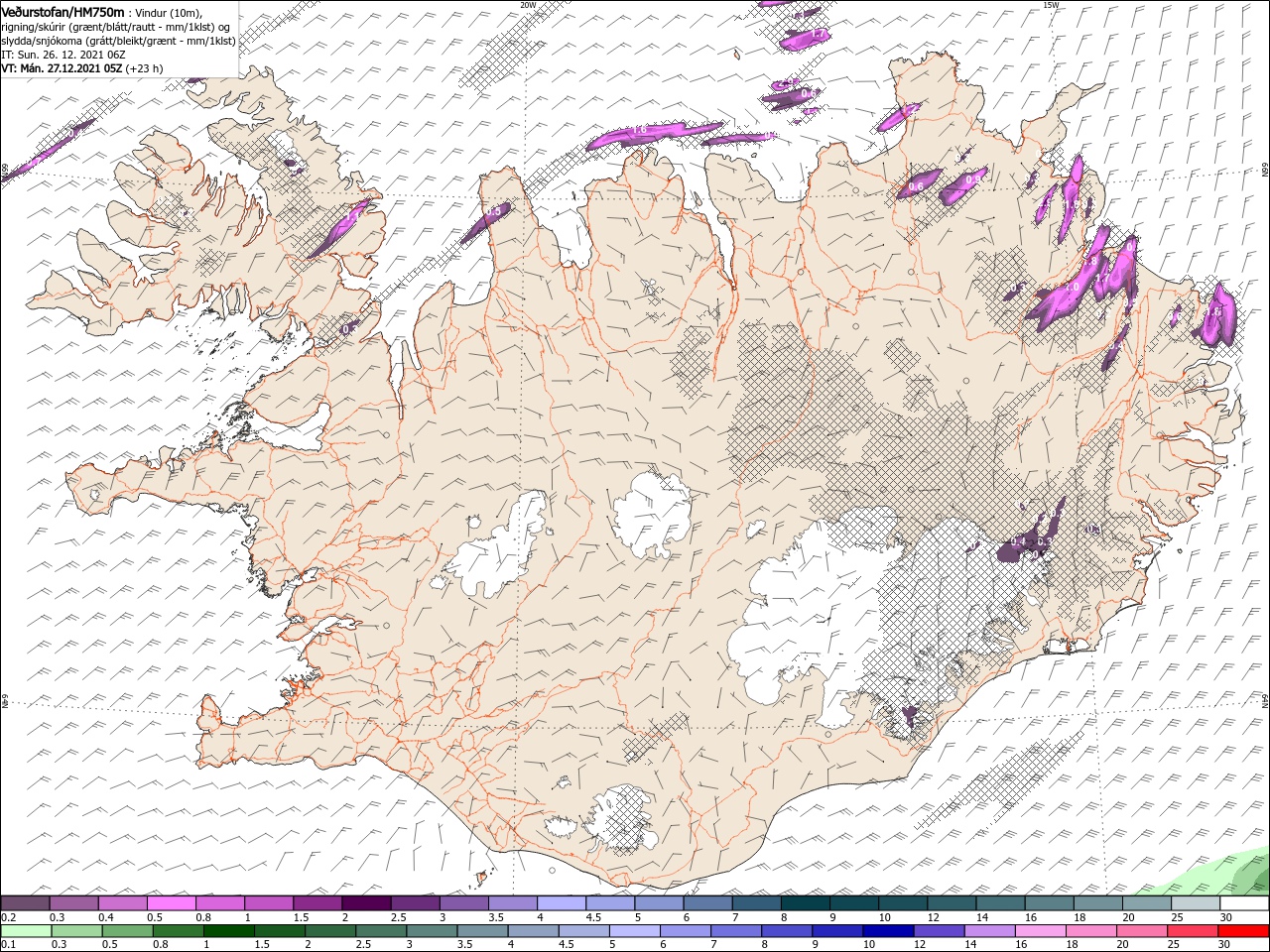This screenshot has height=952, width=1270.
Task: Click the 'rigning/skúrir' legend description line
Action: (x=115, y=27)
